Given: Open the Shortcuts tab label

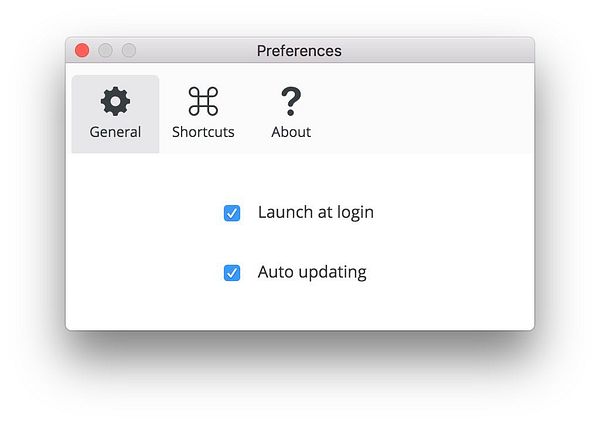Looking at the screenshot, I should click(203, 132).
